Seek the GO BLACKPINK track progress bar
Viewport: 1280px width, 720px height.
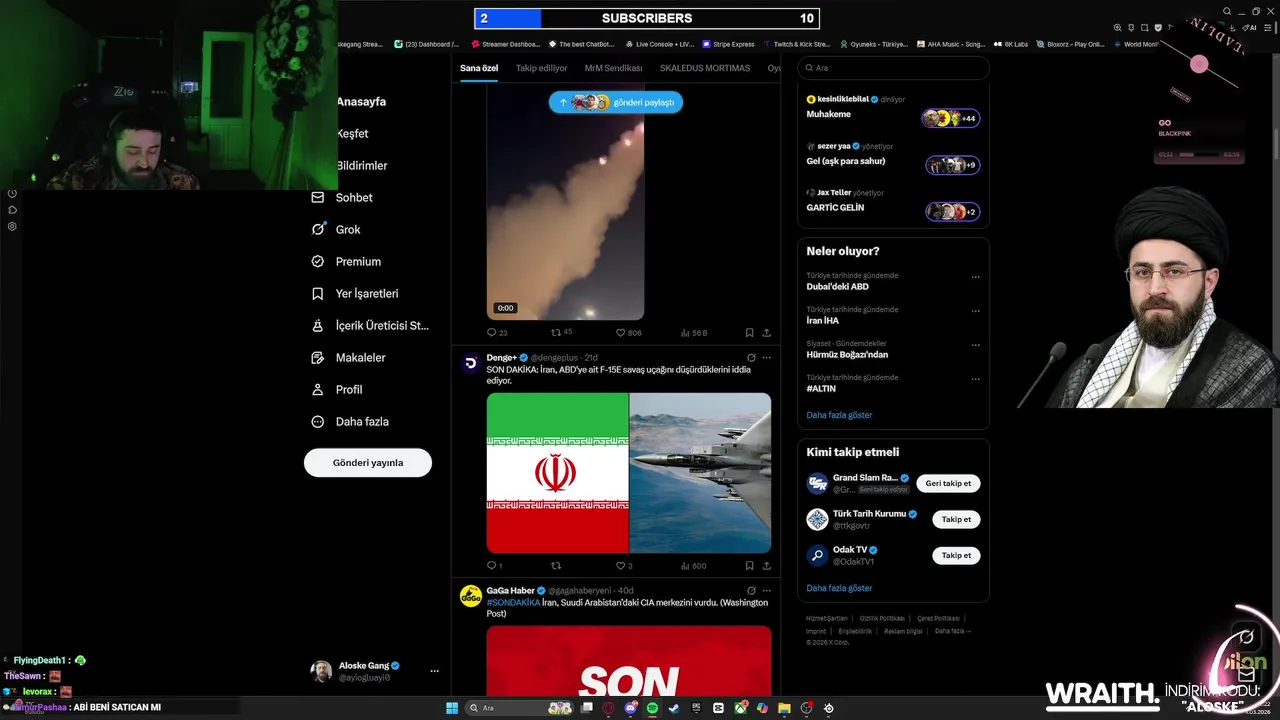coord(1198,155)
